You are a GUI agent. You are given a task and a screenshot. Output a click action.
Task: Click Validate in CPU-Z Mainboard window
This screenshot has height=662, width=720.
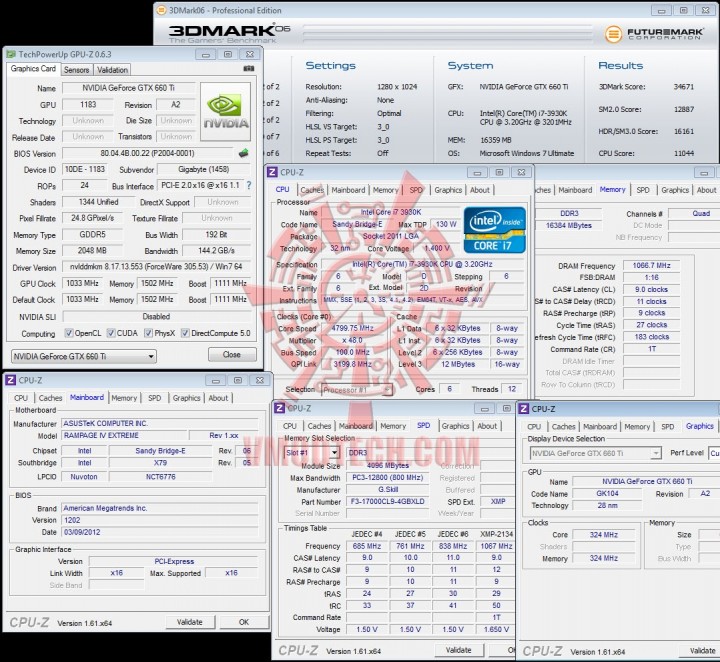click(x=190, y=622)
